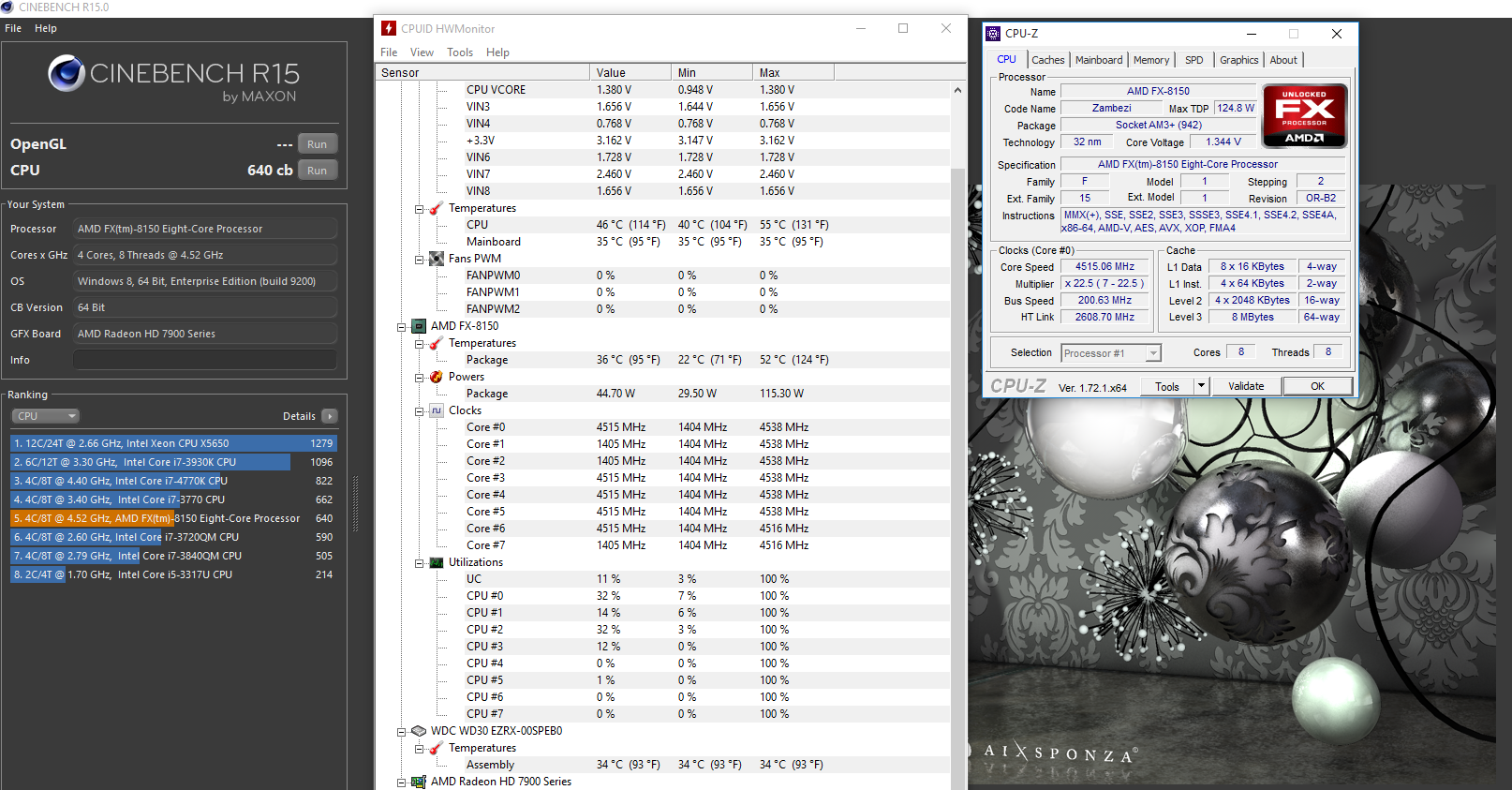This screenshot has height=790, width=1512.
Task: Select the Intel Core i7-3930K ranking row
Action: tap(173, 462)
